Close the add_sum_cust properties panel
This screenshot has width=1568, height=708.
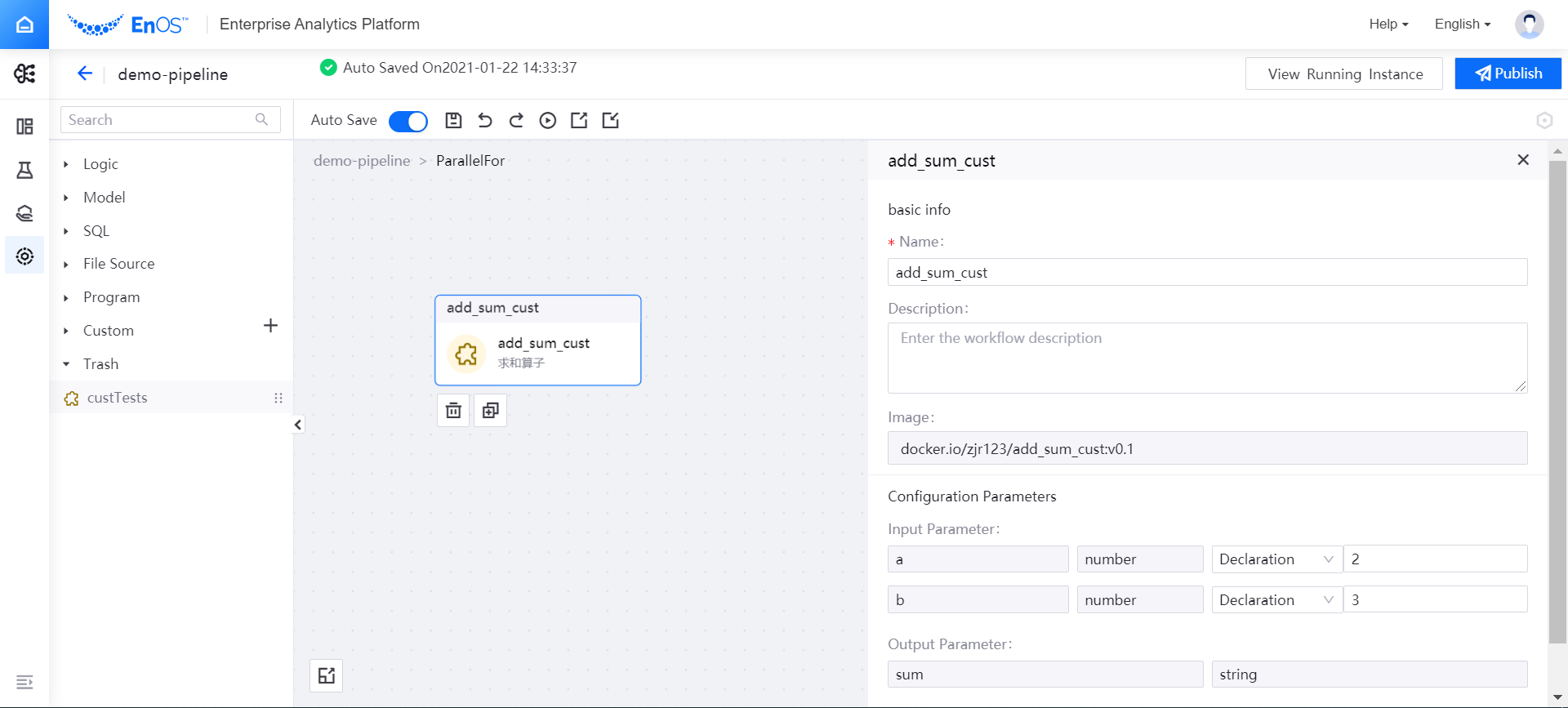coord(1523,160)
